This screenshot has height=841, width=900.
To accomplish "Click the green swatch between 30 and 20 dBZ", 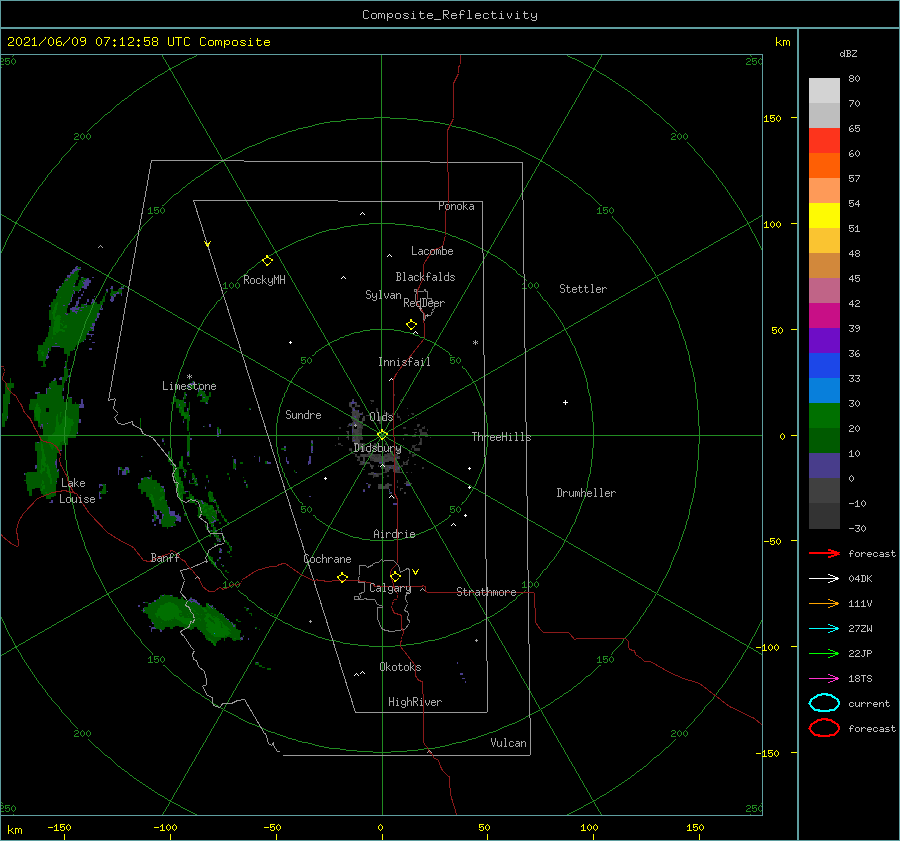I will pyautogui.click(x=824, y=416).
